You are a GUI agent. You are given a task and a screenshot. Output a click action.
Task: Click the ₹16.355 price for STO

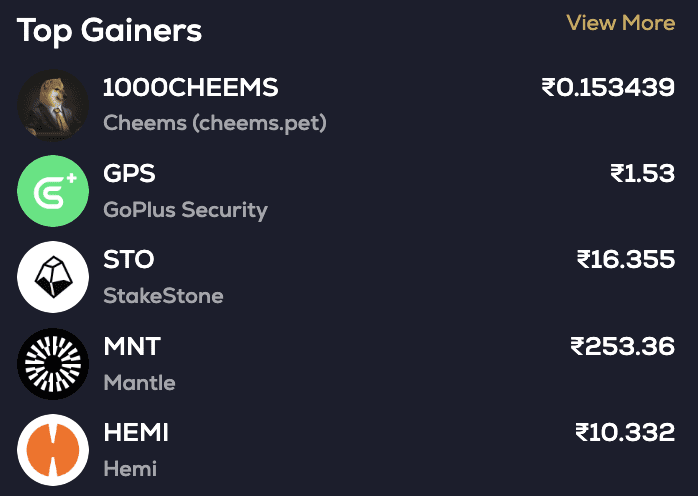(x=625, y=260)
